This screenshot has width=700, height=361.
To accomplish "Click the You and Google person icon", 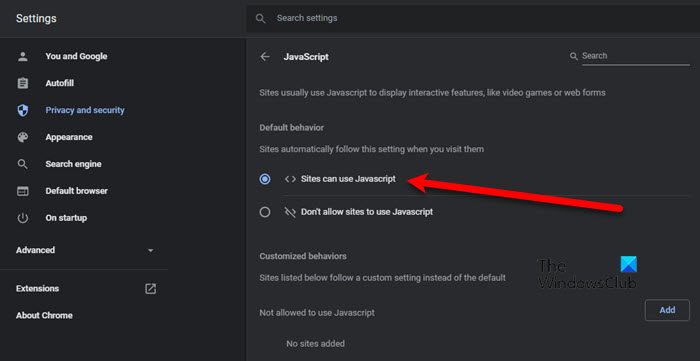I will pyautogui.click(x=22, y=57).
